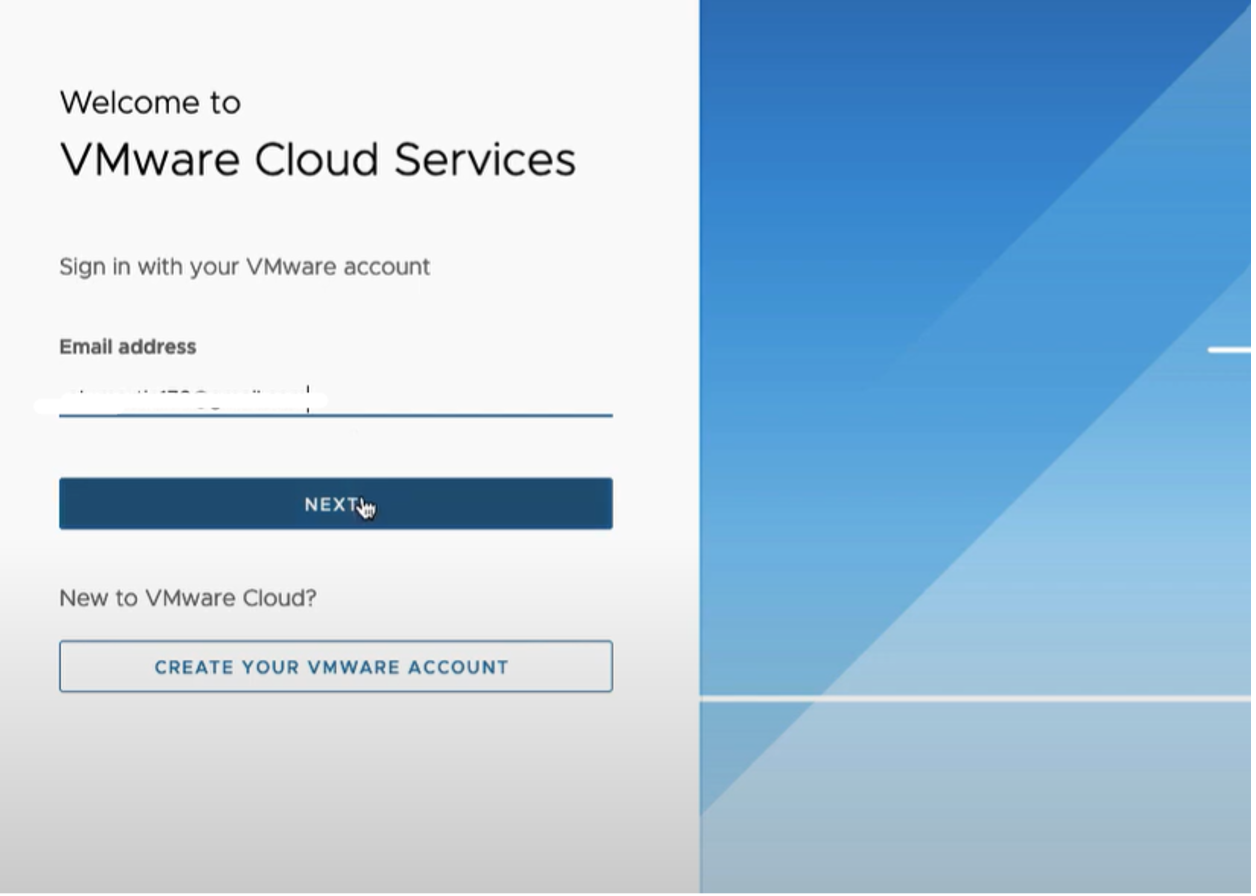The width and height of the screenshot is (1256, 896).
Task: Click the word "VMware" in the main heading
Action: [x=150, y=160]
